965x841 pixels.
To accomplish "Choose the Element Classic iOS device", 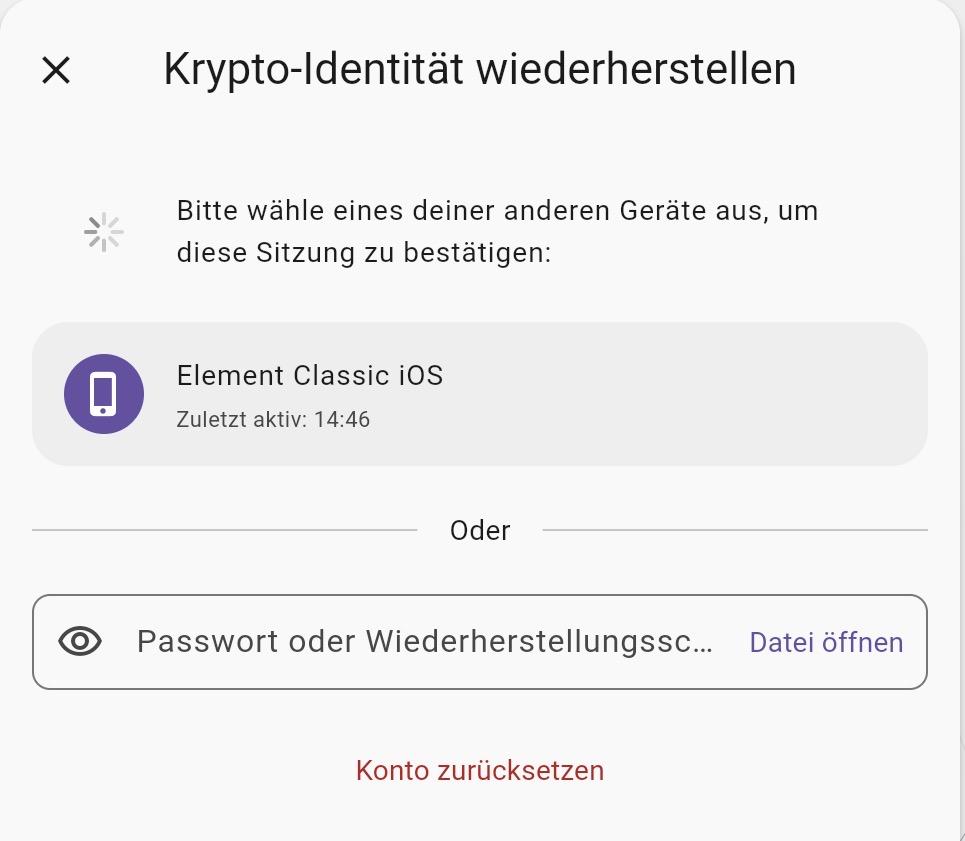I will pos(480,394).
